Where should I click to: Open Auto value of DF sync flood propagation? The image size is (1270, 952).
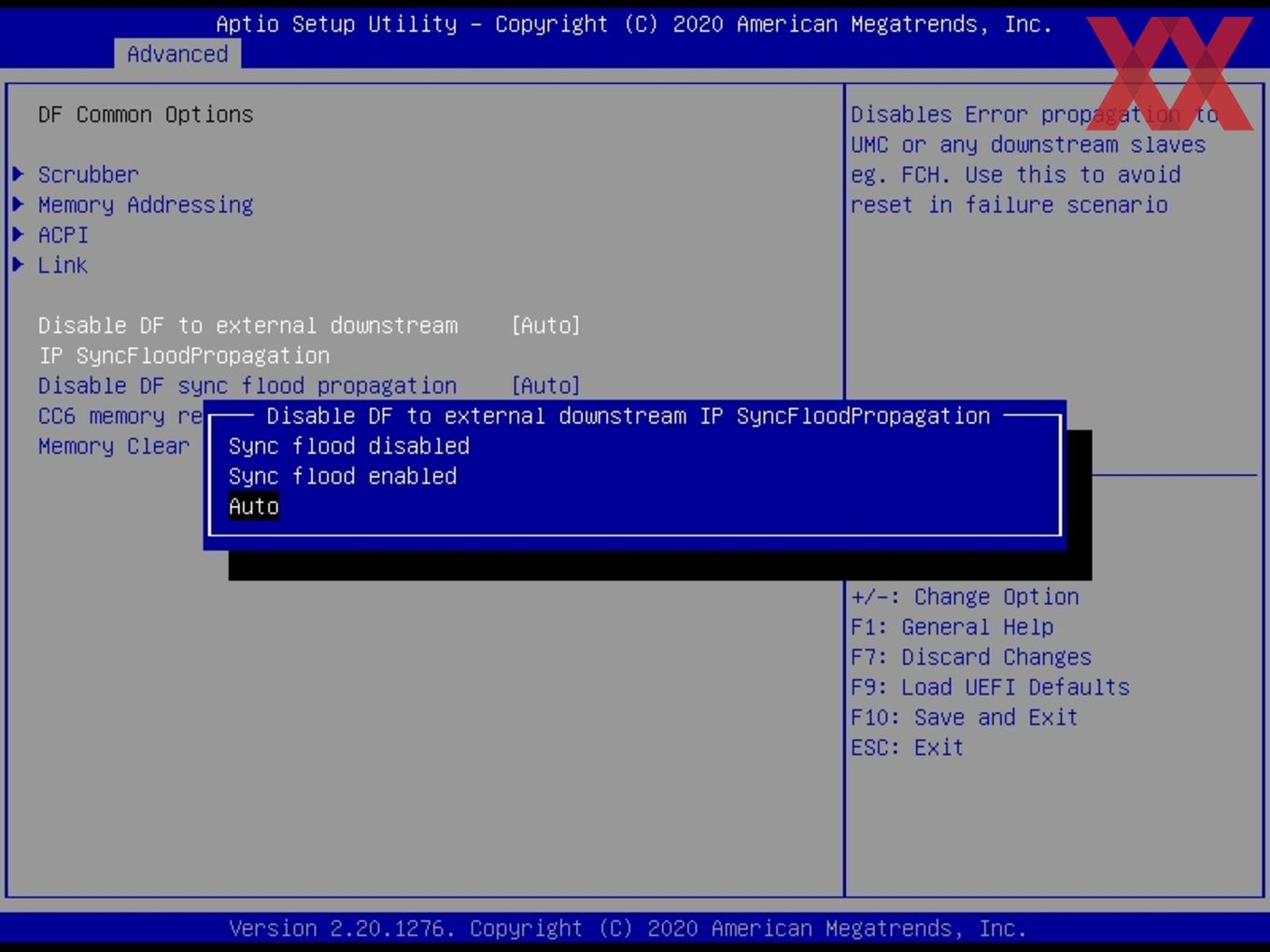point(545,385)
